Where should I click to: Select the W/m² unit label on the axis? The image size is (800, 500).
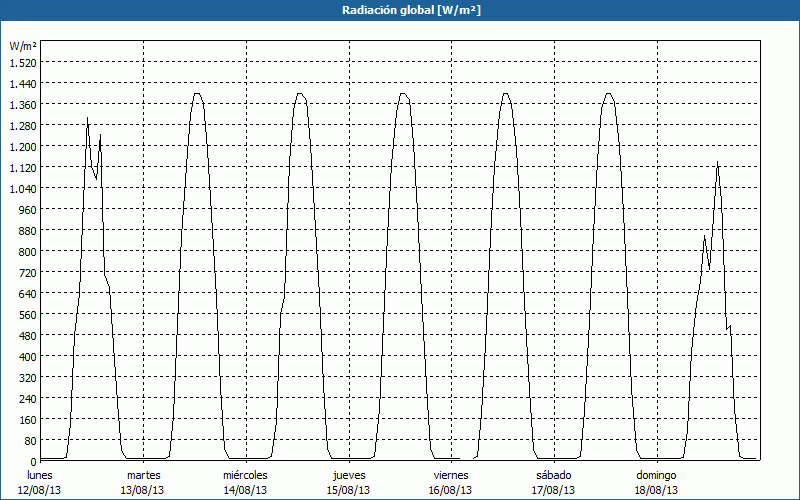(x=22, y=46)
